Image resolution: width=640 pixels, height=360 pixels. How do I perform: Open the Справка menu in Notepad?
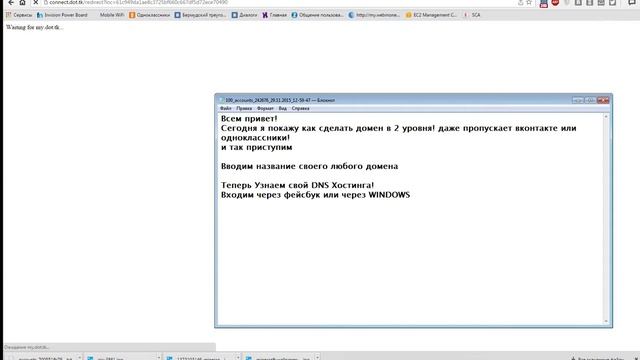tap(300, 109)
